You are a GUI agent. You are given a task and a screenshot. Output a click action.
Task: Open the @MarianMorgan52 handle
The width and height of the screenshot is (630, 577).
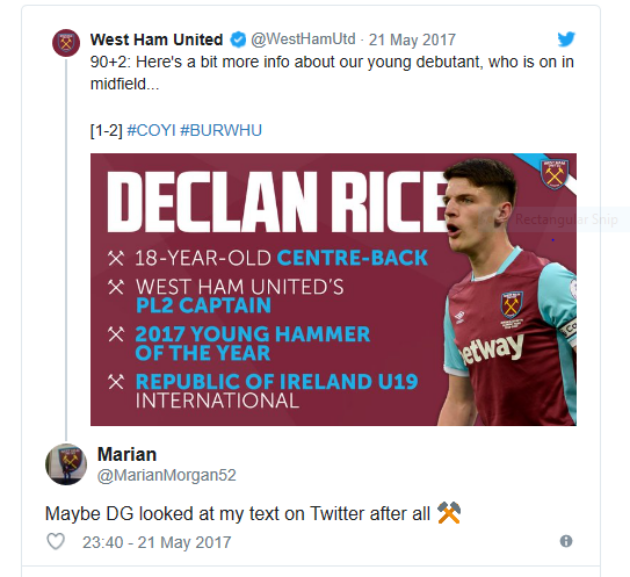point(166,475)
